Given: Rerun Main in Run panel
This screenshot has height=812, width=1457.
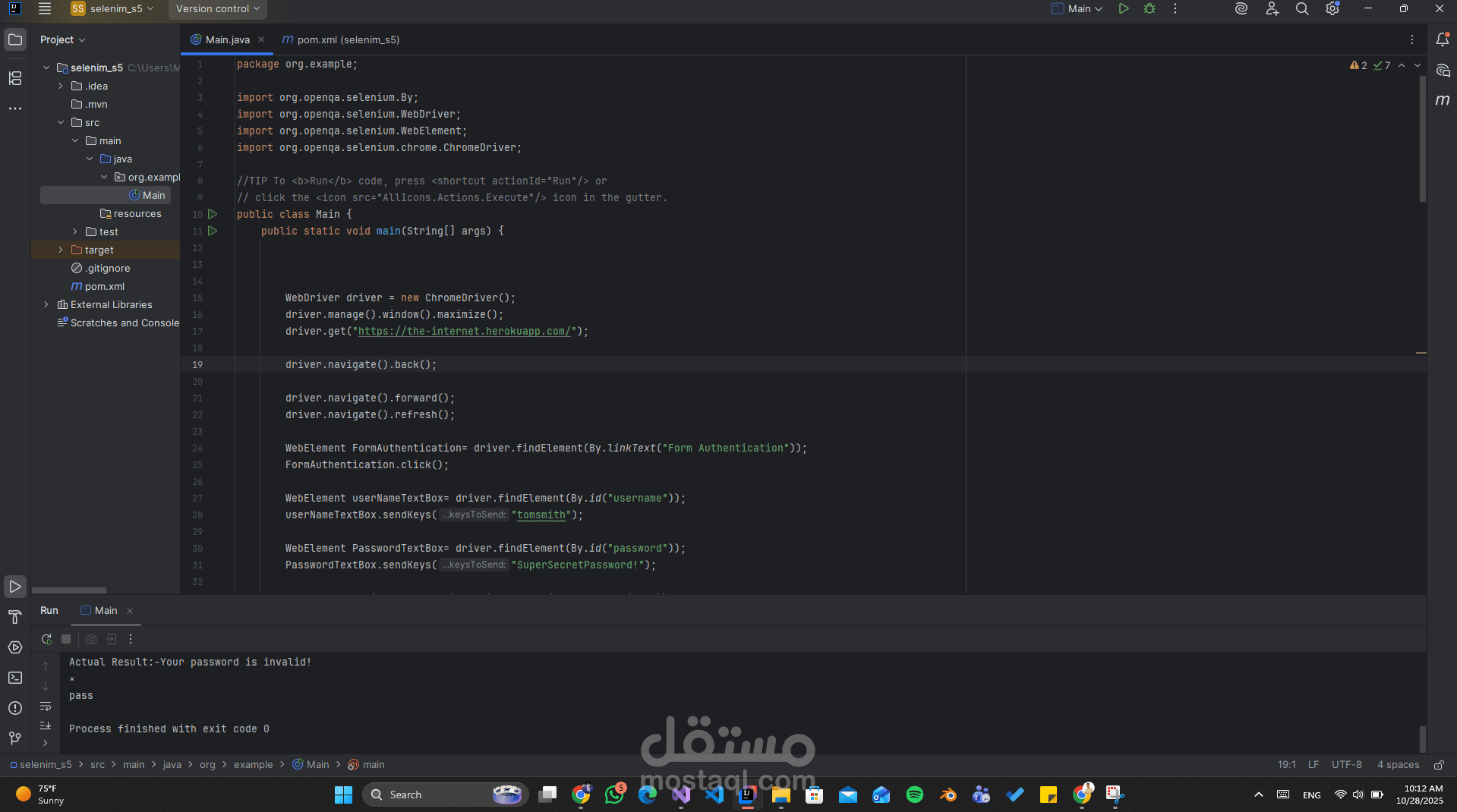Looking at the screenshot, I should (x=46, y=639).
